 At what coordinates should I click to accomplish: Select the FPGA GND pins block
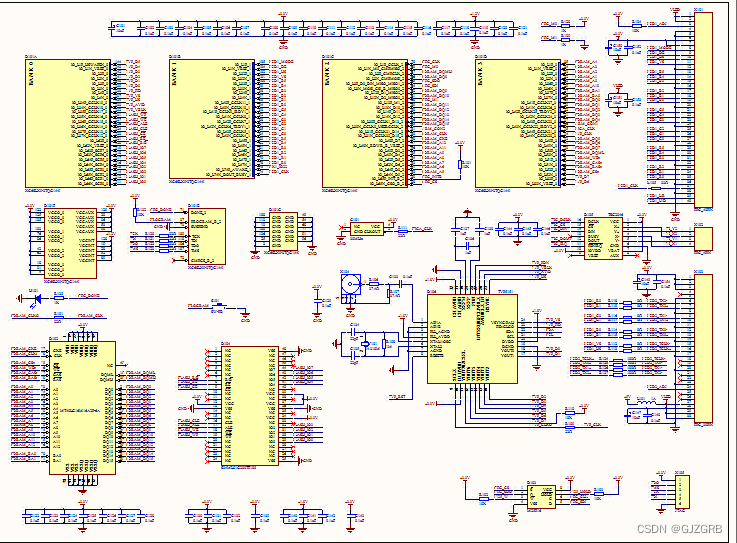pos(283,231)
